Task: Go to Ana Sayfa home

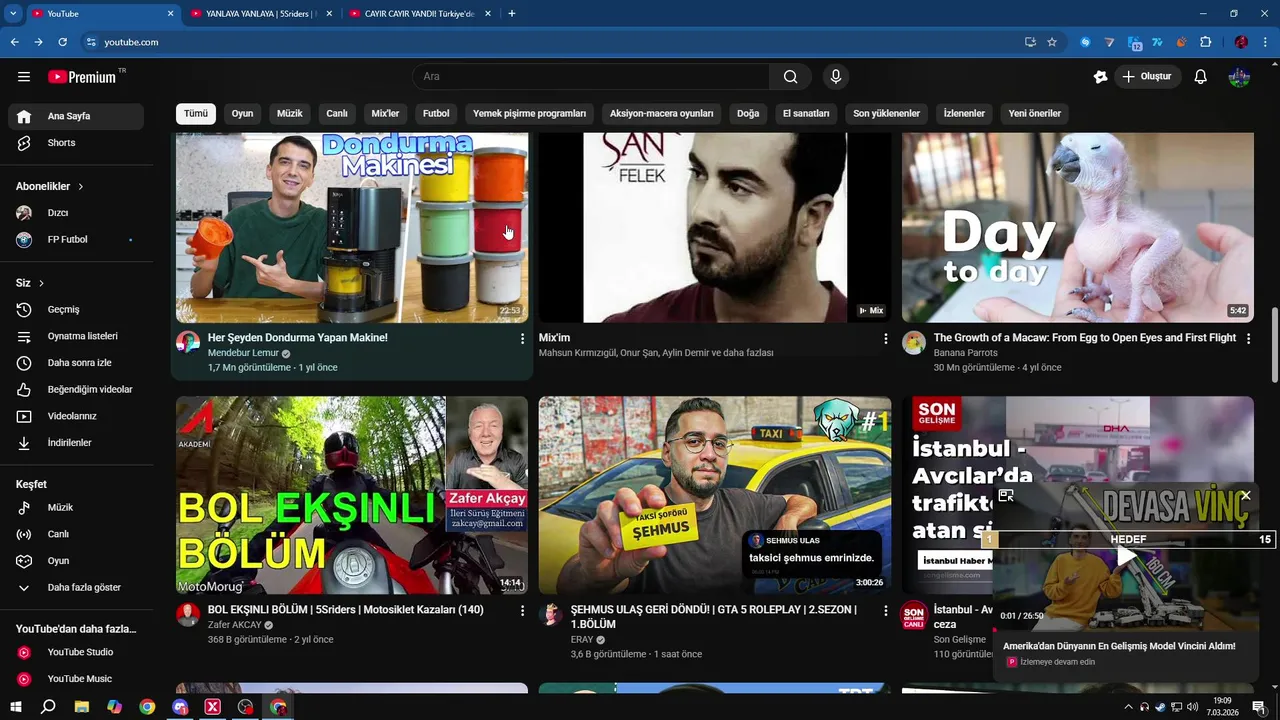Action: (x=76, y=116)
